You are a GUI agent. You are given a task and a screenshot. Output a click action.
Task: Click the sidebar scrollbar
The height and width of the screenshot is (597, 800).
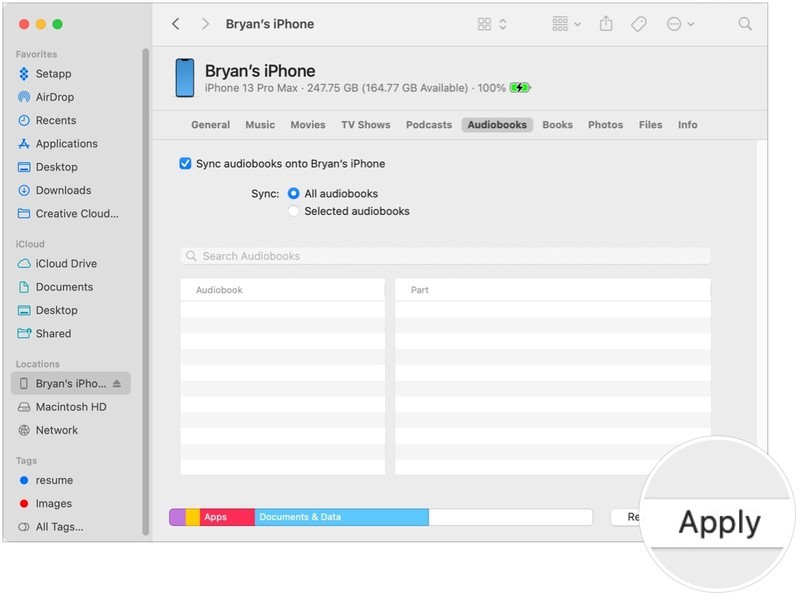(x=145, y=291)
